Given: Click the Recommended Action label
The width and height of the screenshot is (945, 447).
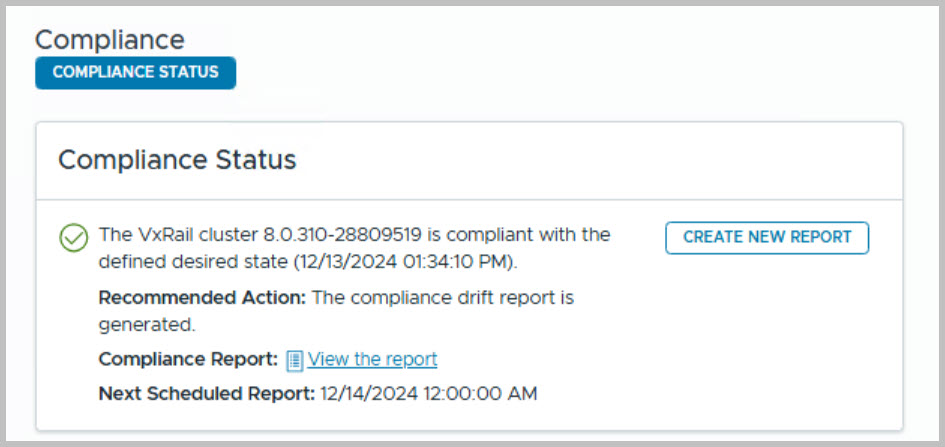Looking at the screenshot, I should [203, 298].
